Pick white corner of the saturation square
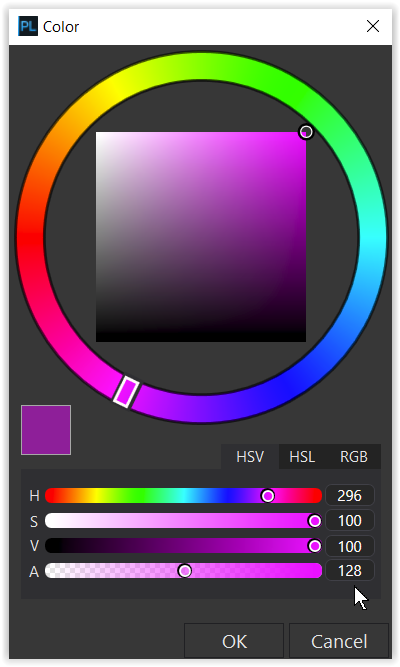This screenshot has height=667, width=400. pos(98,134)
